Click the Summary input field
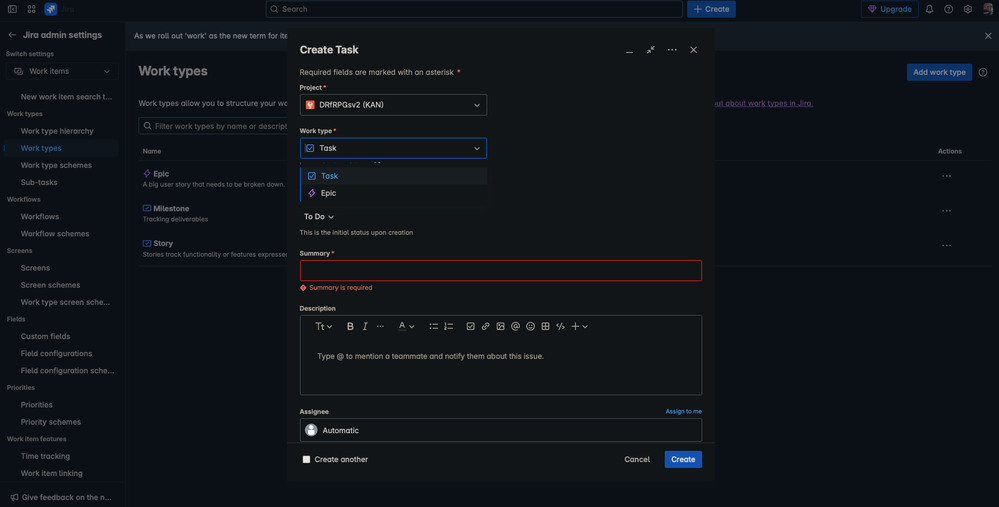This screenshot has width=999, height=507. pyautogui.click(x=501, y=271)
